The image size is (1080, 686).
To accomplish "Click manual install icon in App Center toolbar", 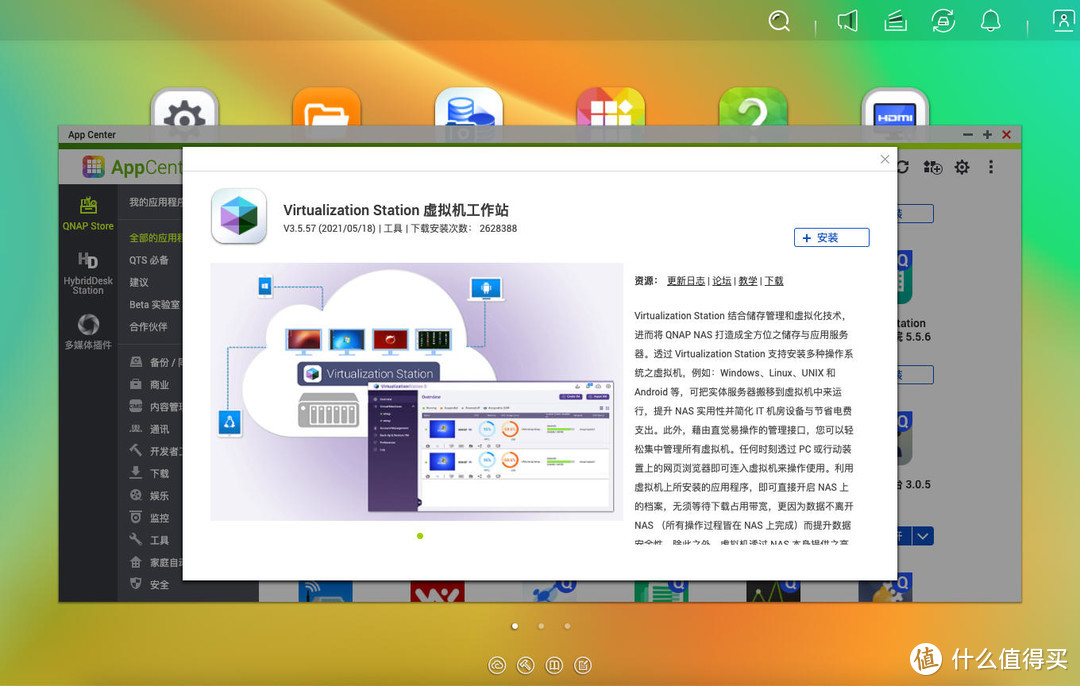I will 933,167.
